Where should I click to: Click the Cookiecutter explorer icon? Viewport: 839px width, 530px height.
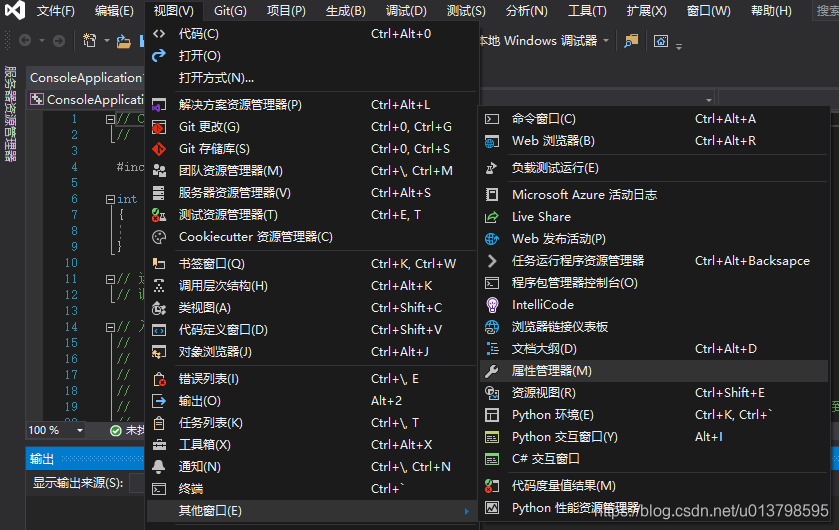(x=159, y=237)
